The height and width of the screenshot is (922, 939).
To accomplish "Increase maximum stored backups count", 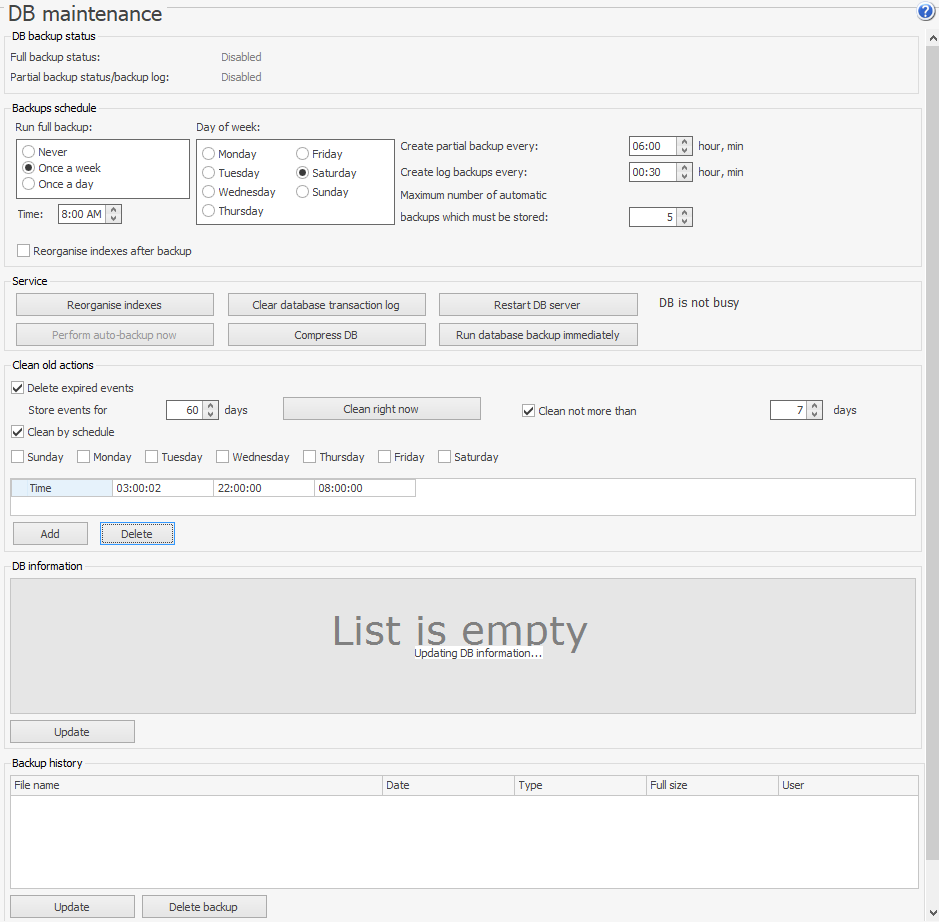I will (684, 213).
